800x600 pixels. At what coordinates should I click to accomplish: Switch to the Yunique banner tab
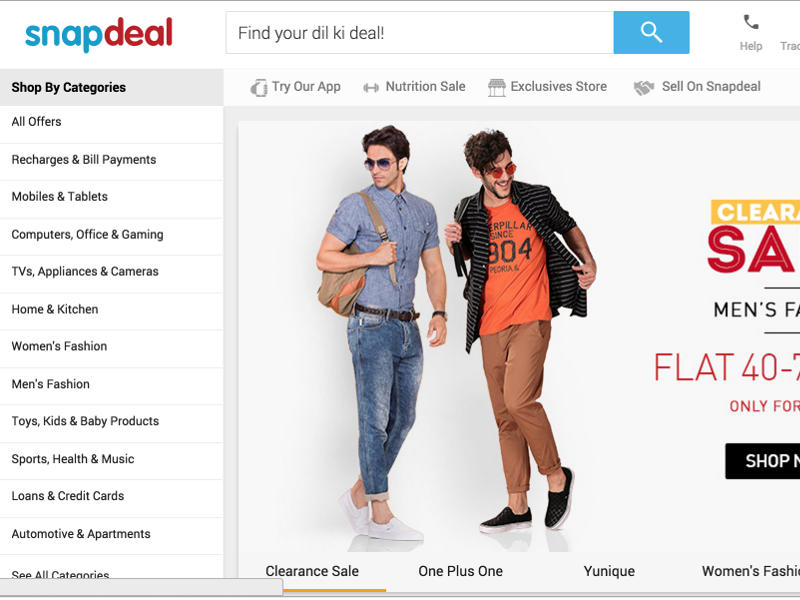pyautogui.click(x=609, y=571)
